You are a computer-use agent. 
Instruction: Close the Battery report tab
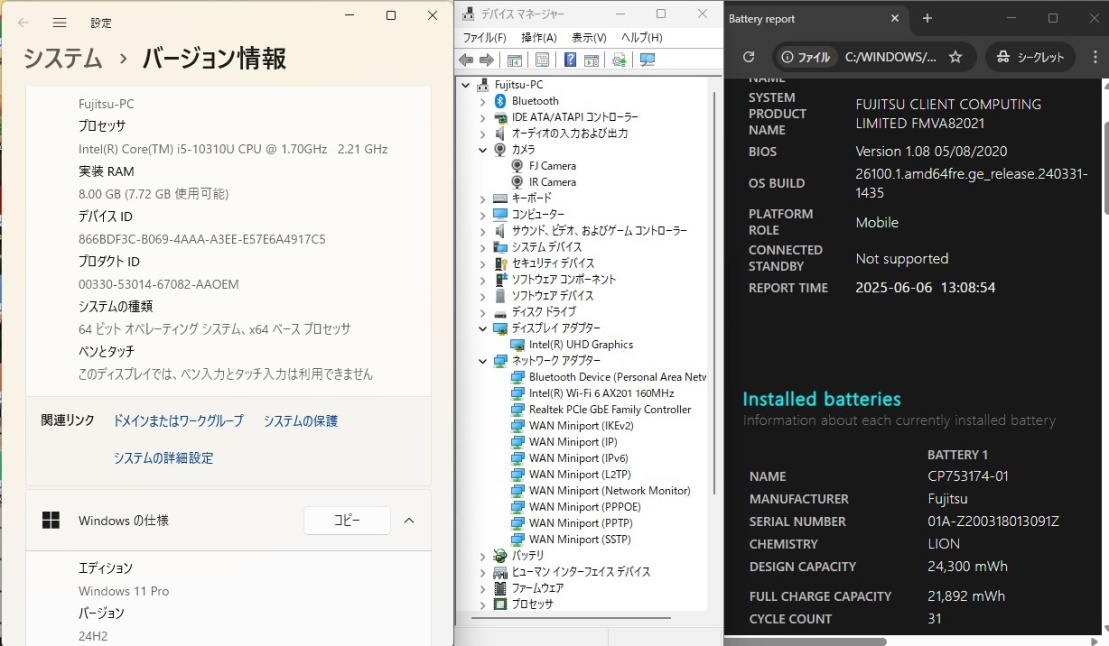(895, 18)
